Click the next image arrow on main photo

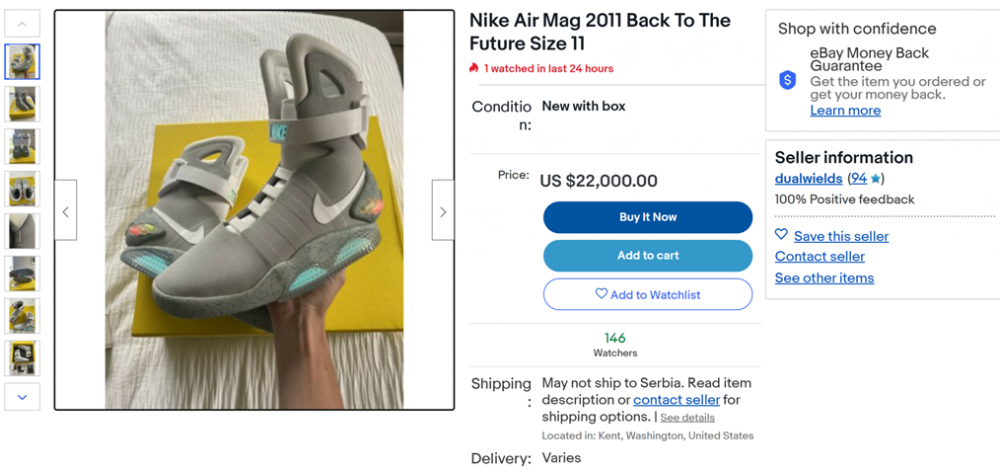pos(443,210)
